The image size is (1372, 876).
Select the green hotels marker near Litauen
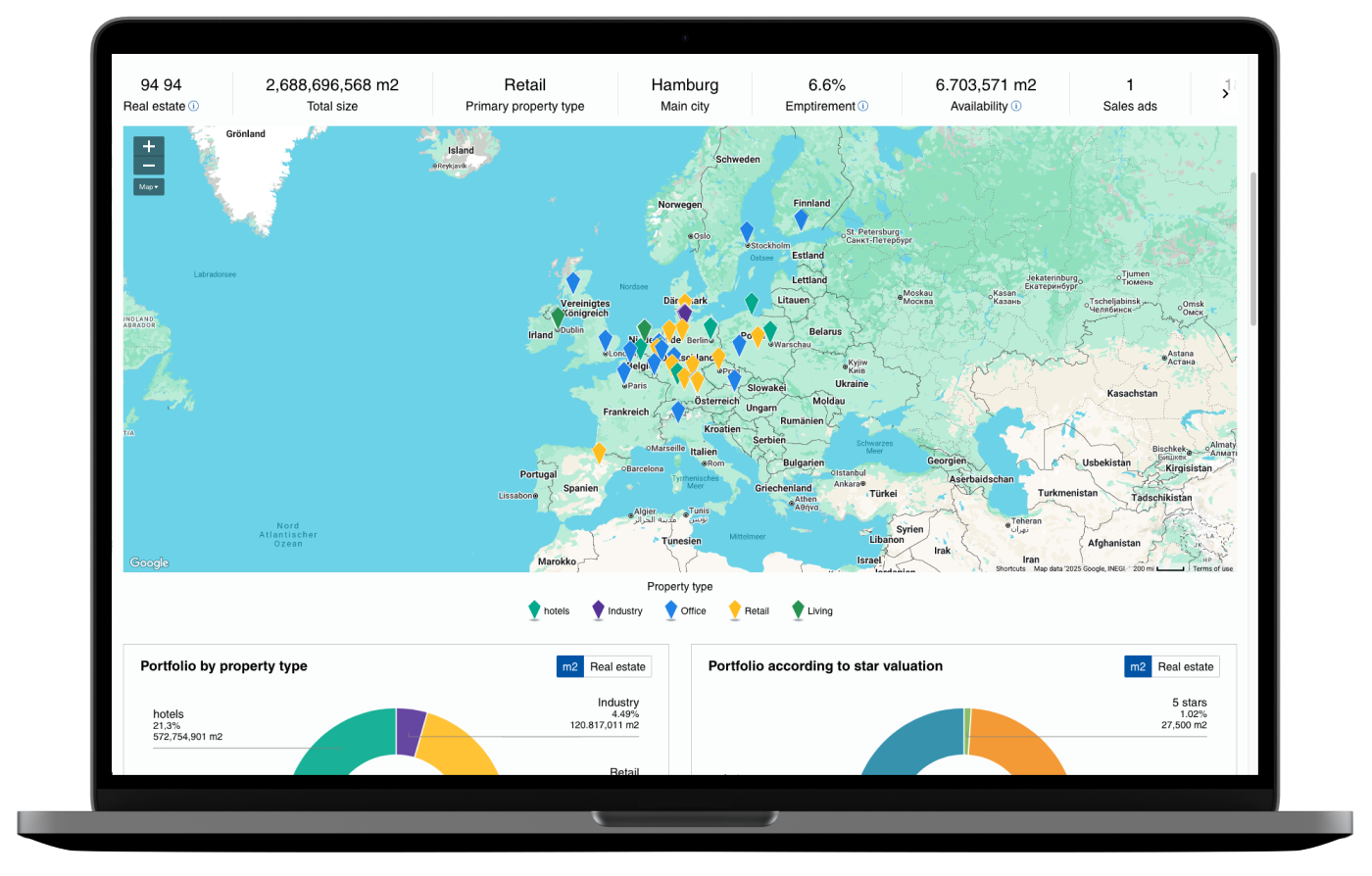tap(752, 303)
